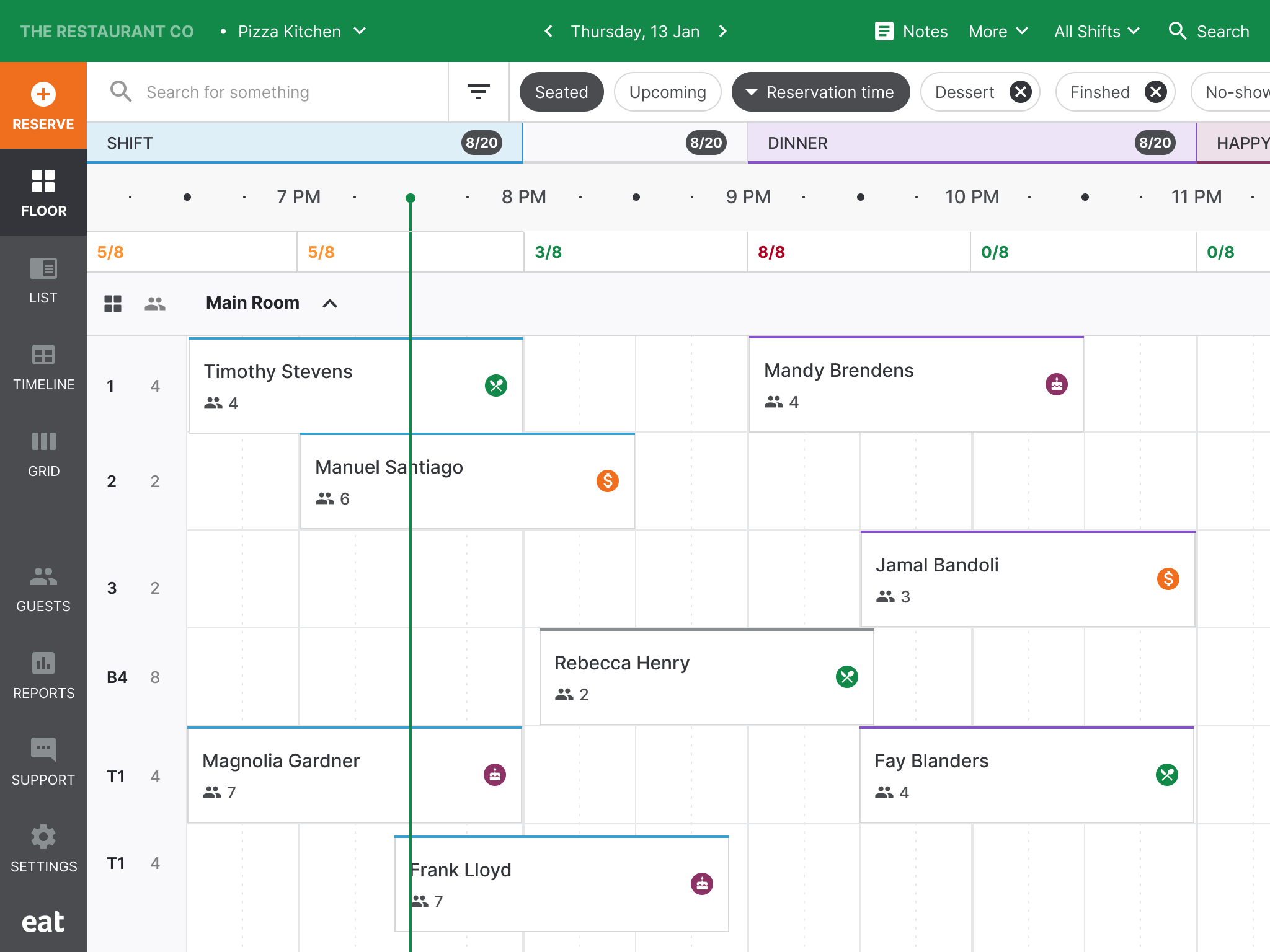Toggle the Seated filter chip
The image size is (1270, 952).
[561, 92]
